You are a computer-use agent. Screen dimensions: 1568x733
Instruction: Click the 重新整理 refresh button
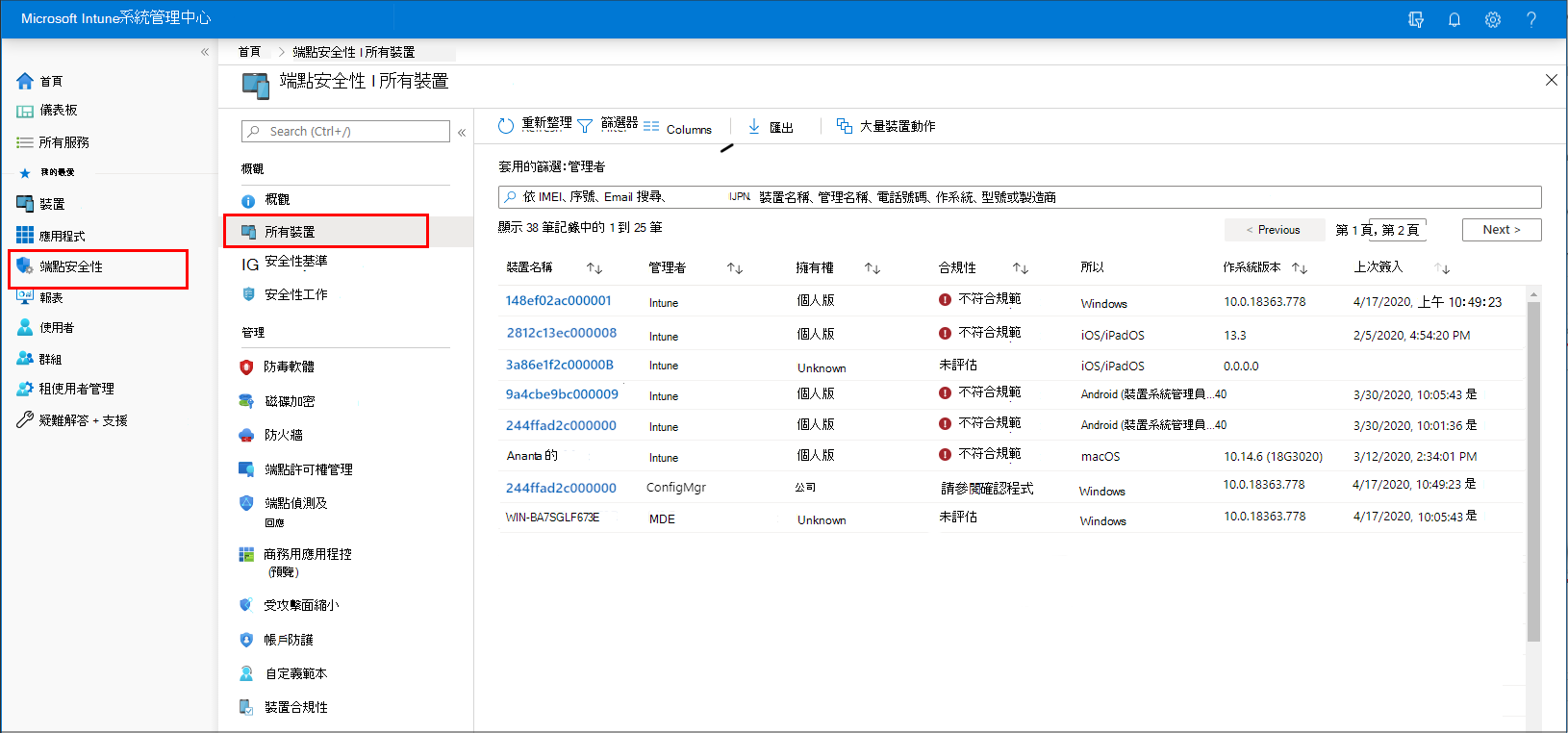click(535, 125)
